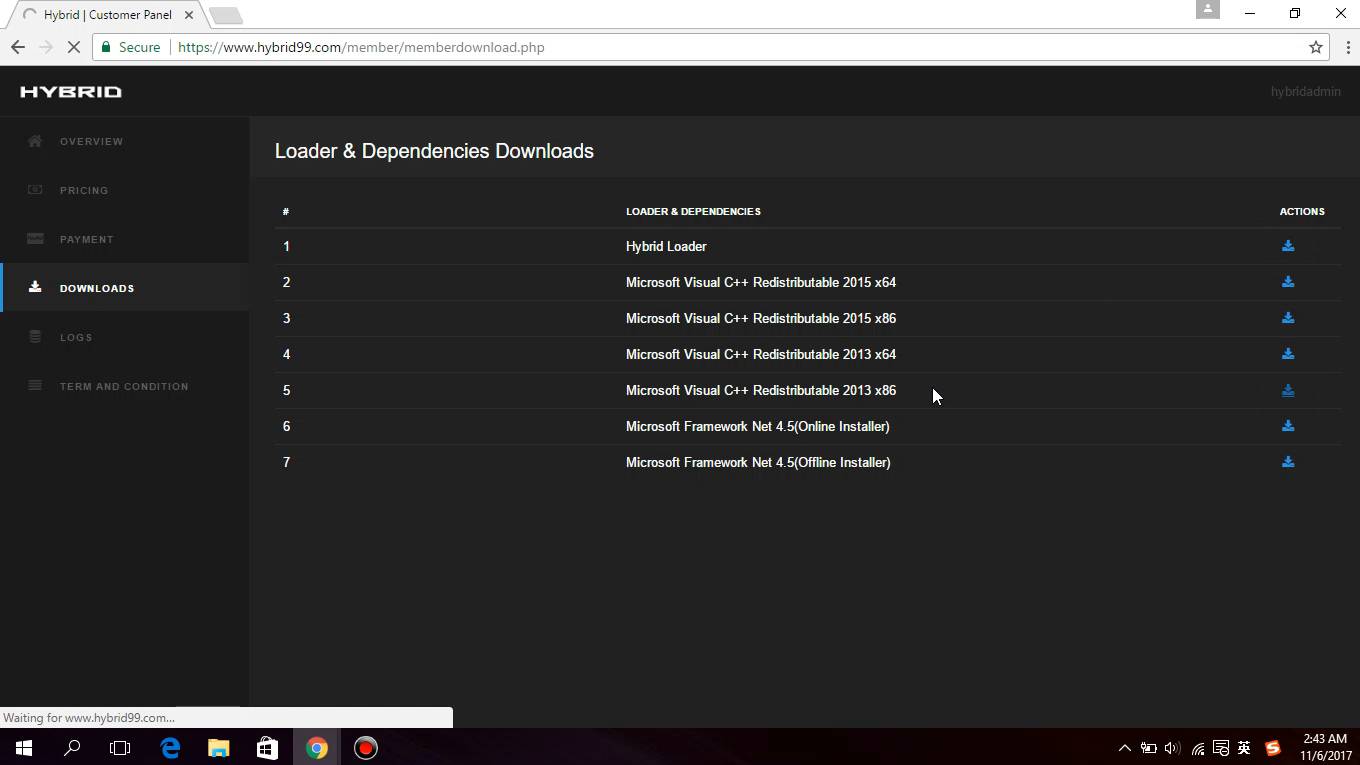Open Microsoft Store from taskbar
1360x765 pixels.
267,748
